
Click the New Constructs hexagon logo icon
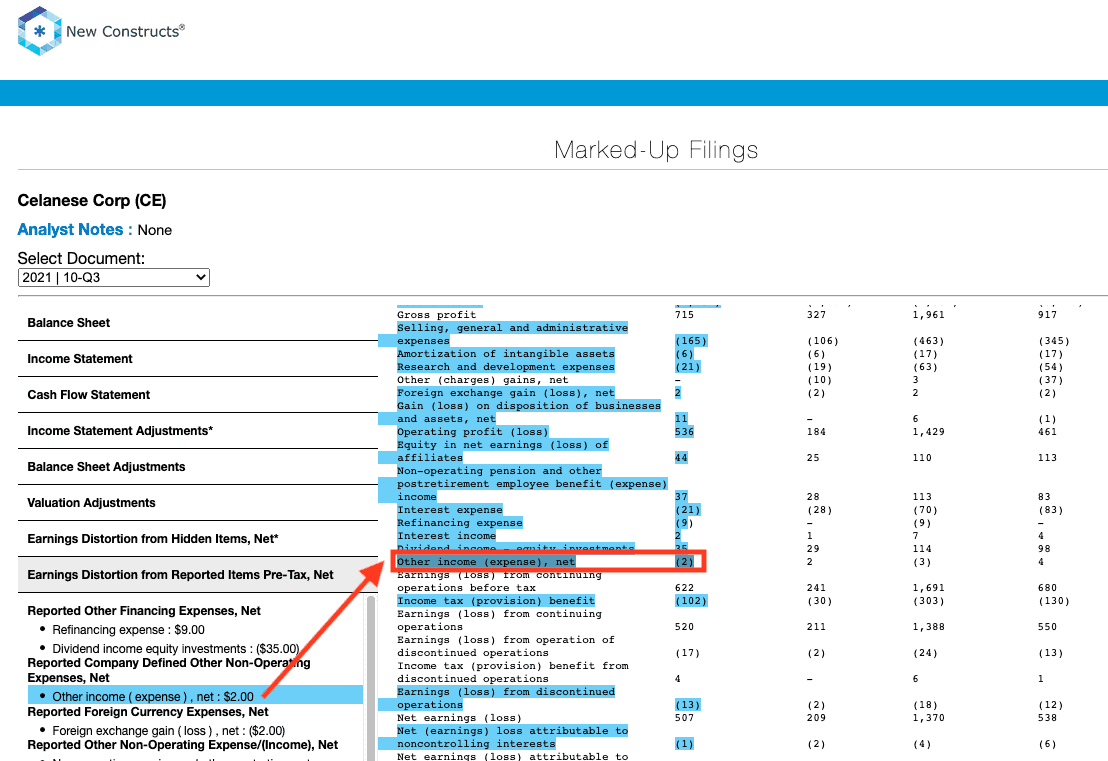click(x=40, y=31)
